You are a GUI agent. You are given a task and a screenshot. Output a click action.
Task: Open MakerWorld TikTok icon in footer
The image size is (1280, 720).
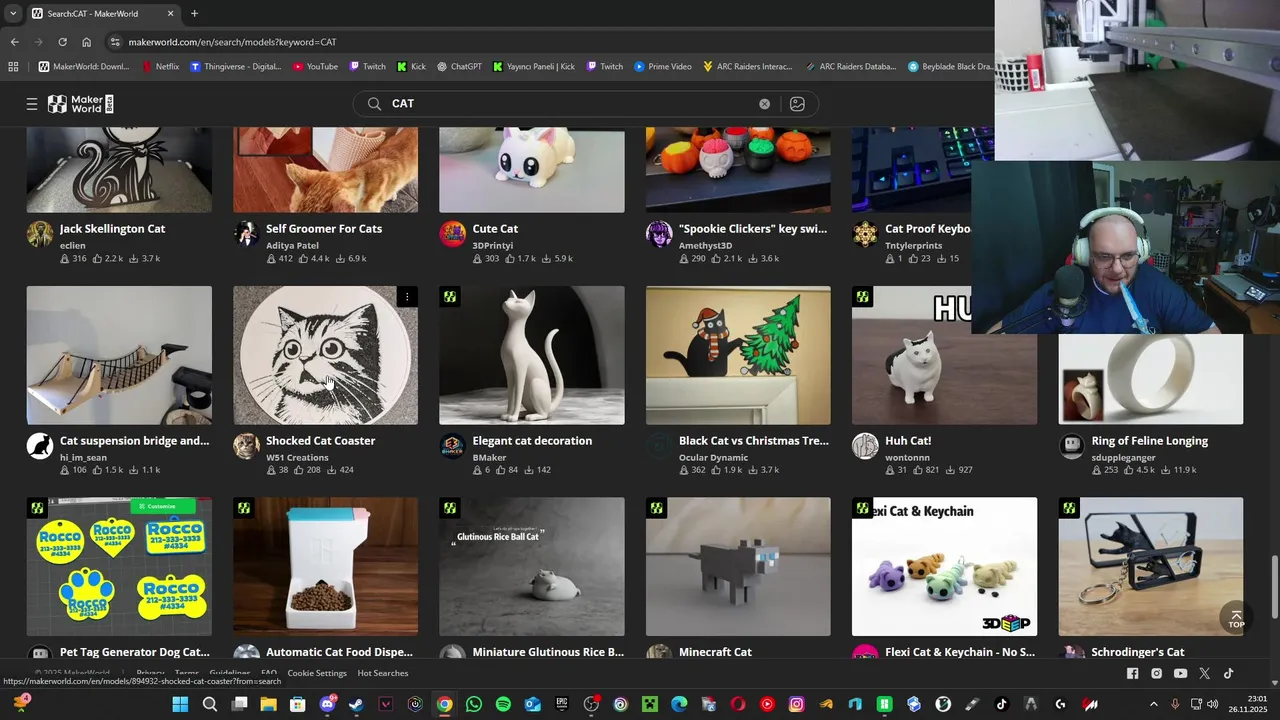click(x=1228, y=674)
